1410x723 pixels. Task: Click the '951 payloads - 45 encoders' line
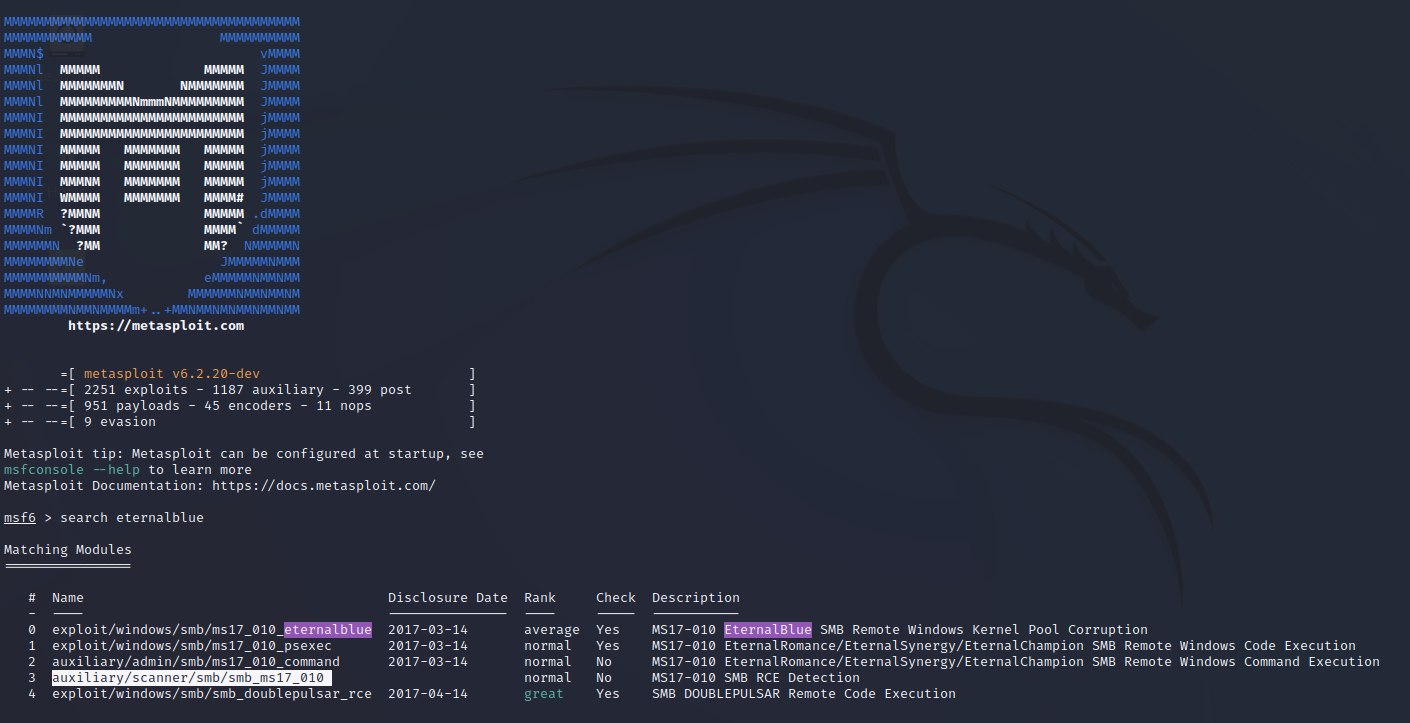(x=228, y=405)
